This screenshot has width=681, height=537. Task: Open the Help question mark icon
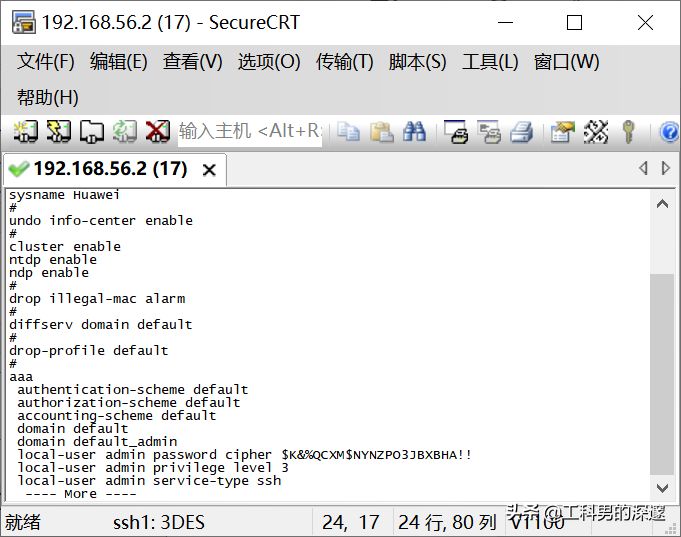(669, 131)
